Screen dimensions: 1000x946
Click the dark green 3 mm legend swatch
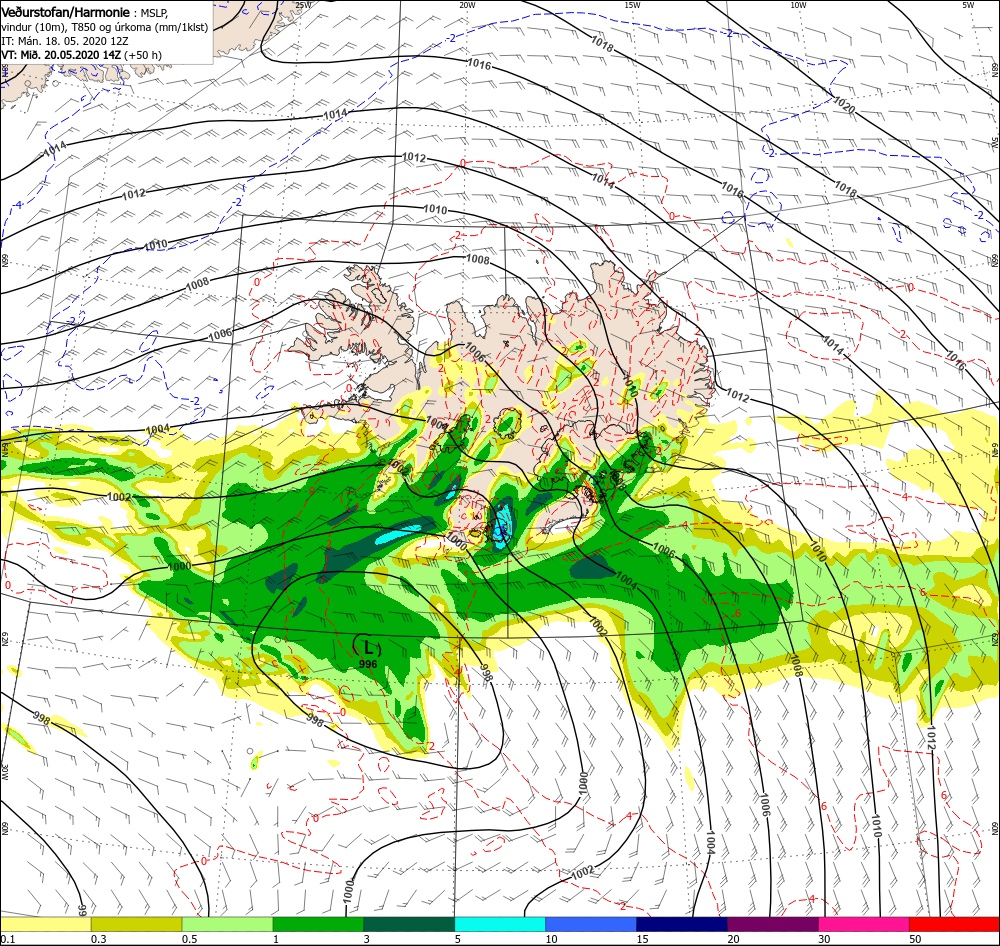tap(409, 924)
